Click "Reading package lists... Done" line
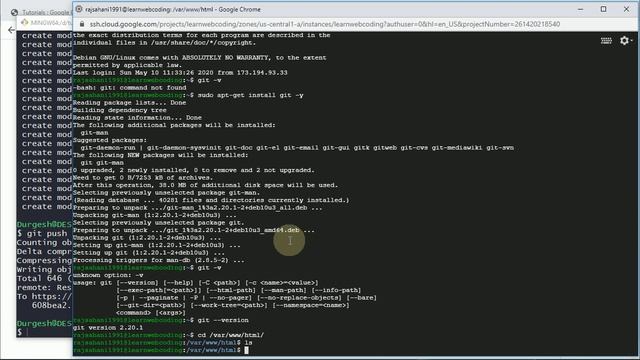This screenshot has height=360, width=640. (129, 103)
